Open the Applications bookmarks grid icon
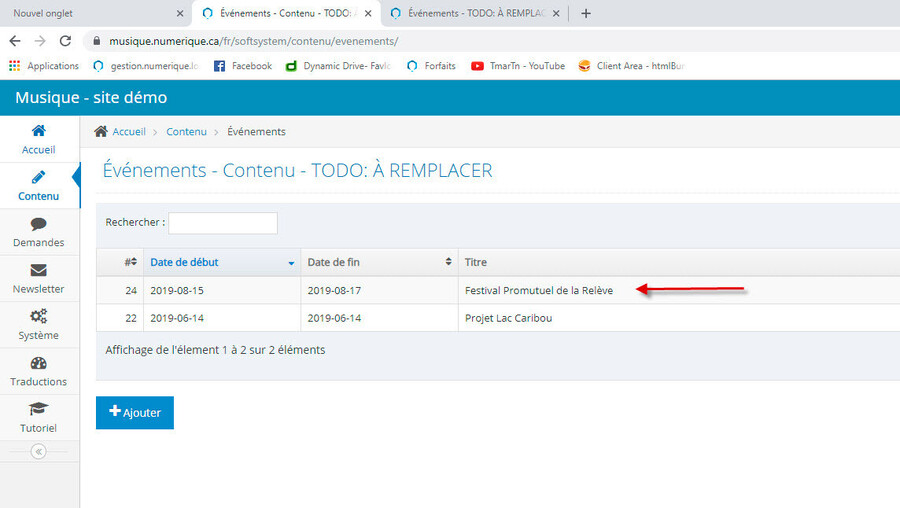Screen dimensions: 900x508 (x=15, y=66)
